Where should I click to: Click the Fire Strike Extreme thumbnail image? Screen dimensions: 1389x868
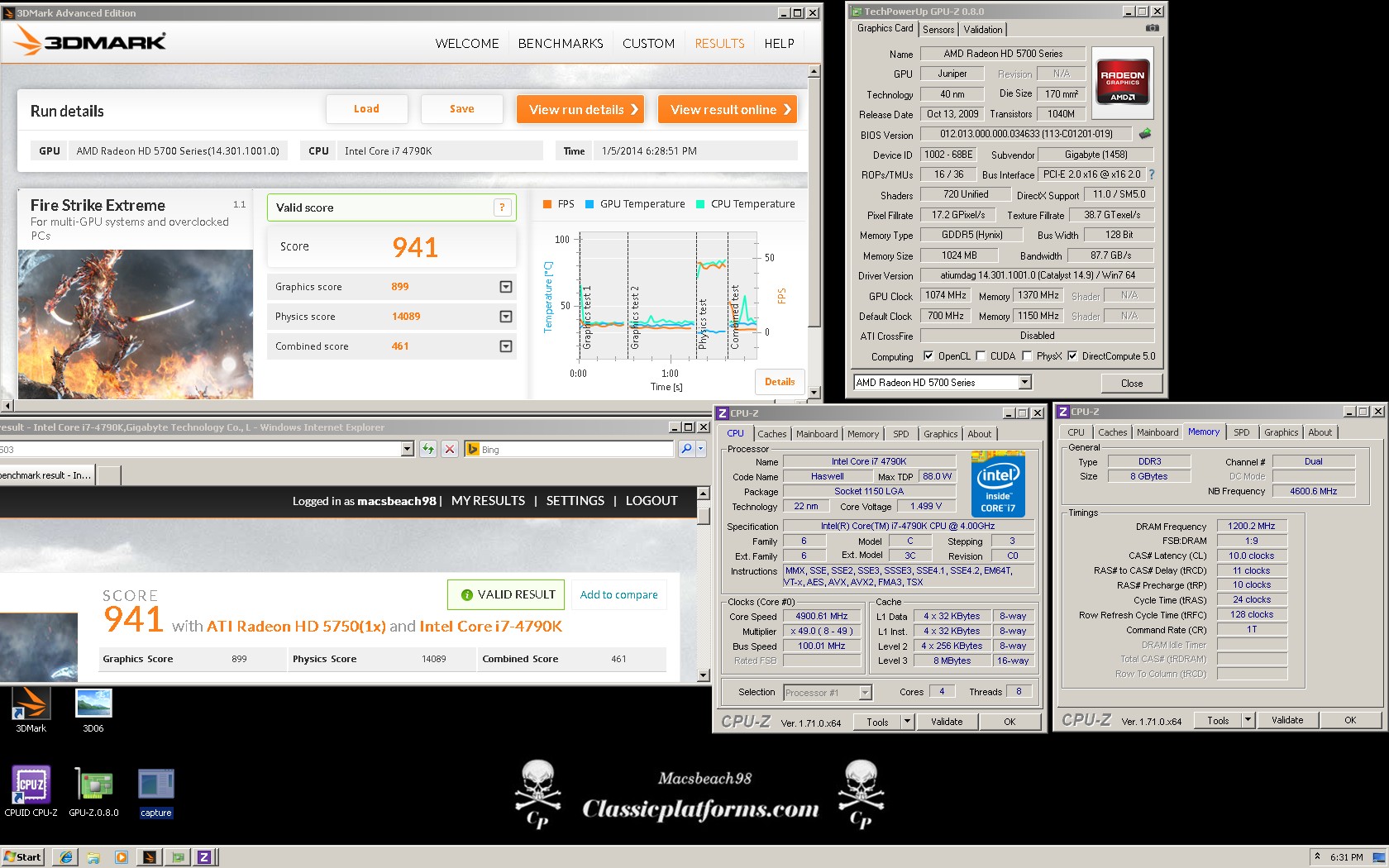point(136,324)
